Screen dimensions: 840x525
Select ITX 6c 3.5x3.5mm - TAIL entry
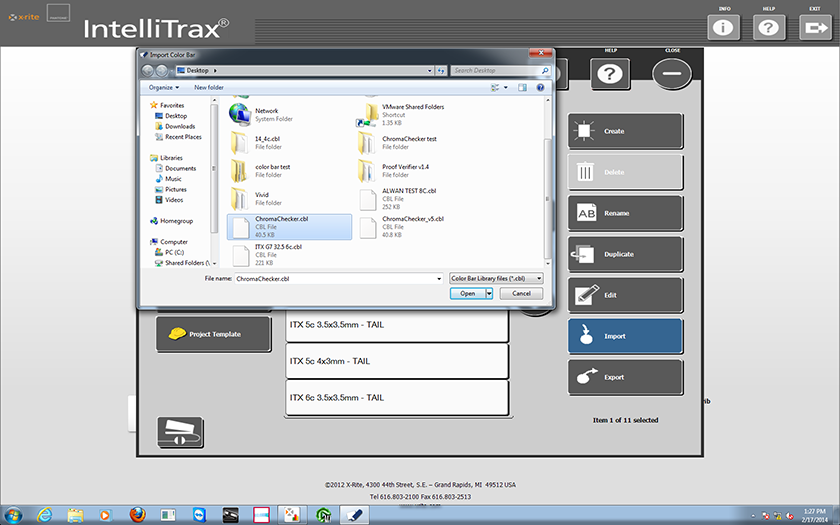(396, 398)
